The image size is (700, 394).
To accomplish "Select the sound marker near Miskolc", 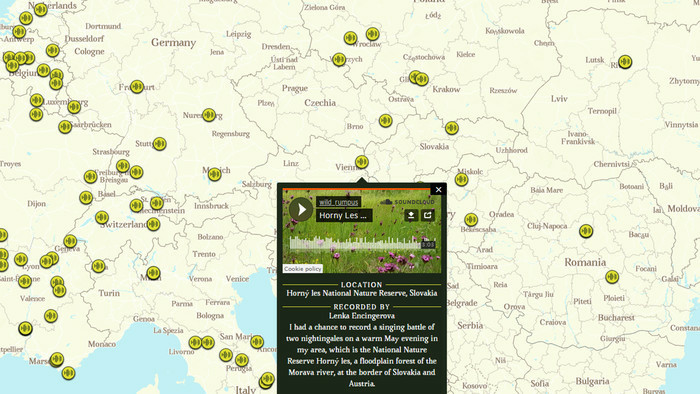I will 462,180.
